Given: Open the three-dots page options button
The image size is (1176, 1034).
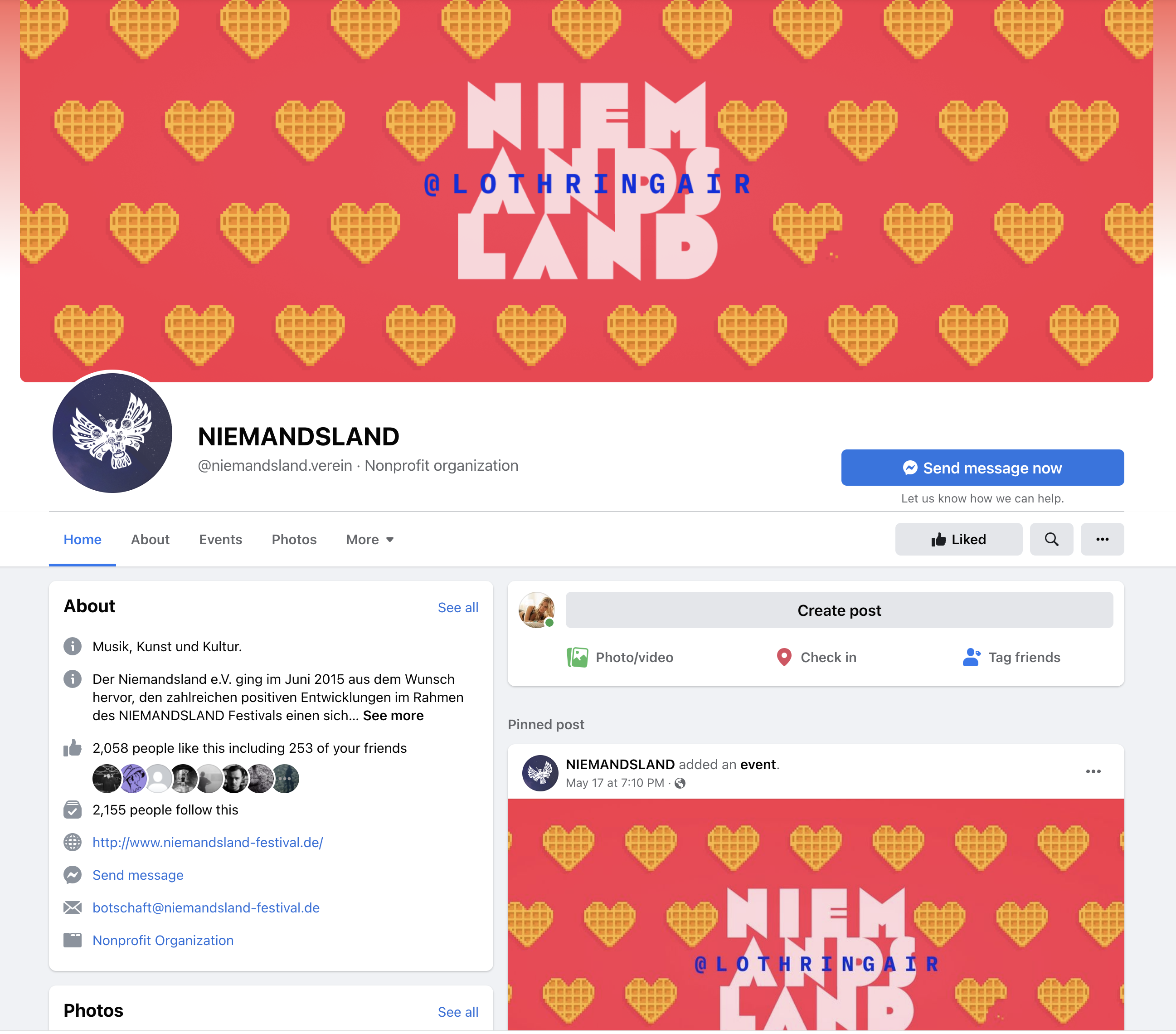Looking at the screenshot, I should click(x=1102, y=539).
